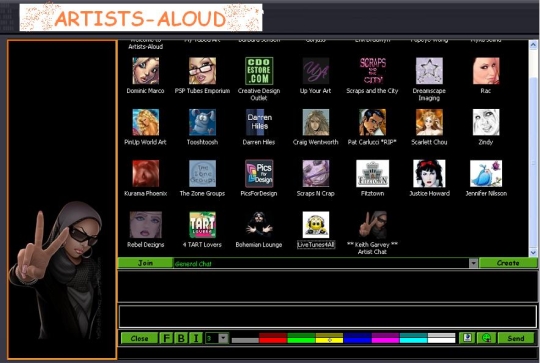The image size is (540, 363).
Task: Open the 4 TART Lovers room icon
Action: (202, 225)
